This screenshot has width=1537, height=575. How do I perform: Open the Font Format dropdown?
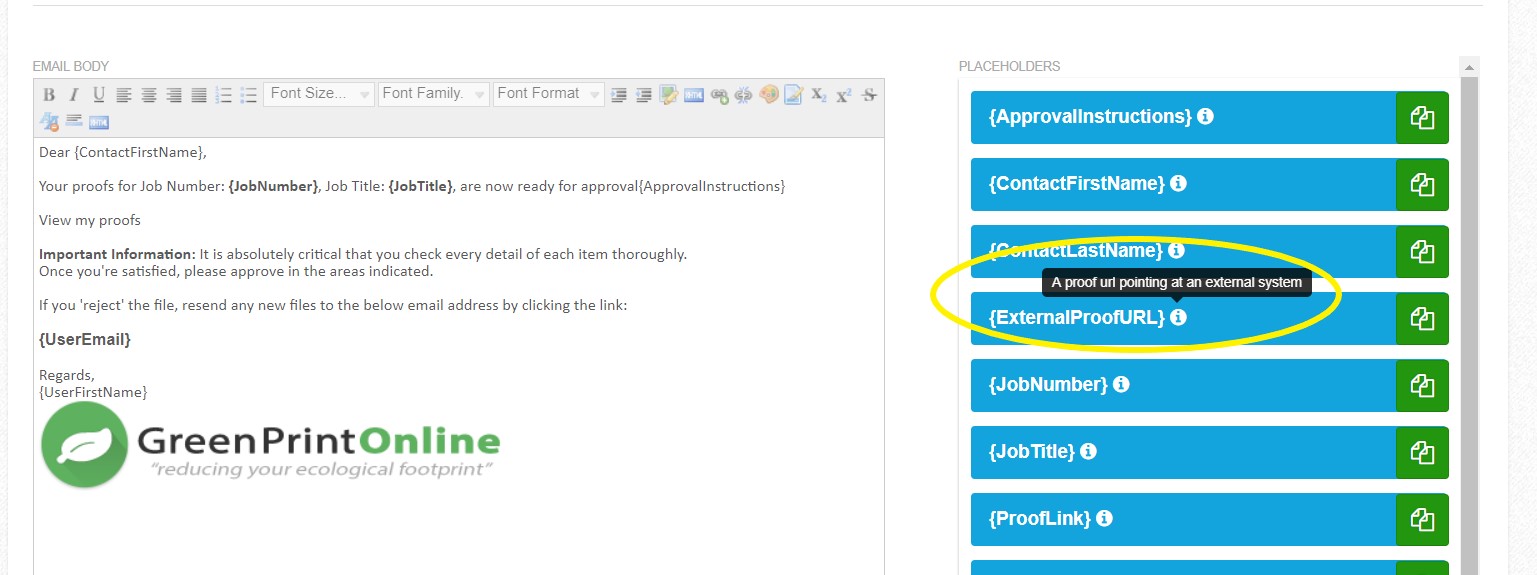pos(549,94)
